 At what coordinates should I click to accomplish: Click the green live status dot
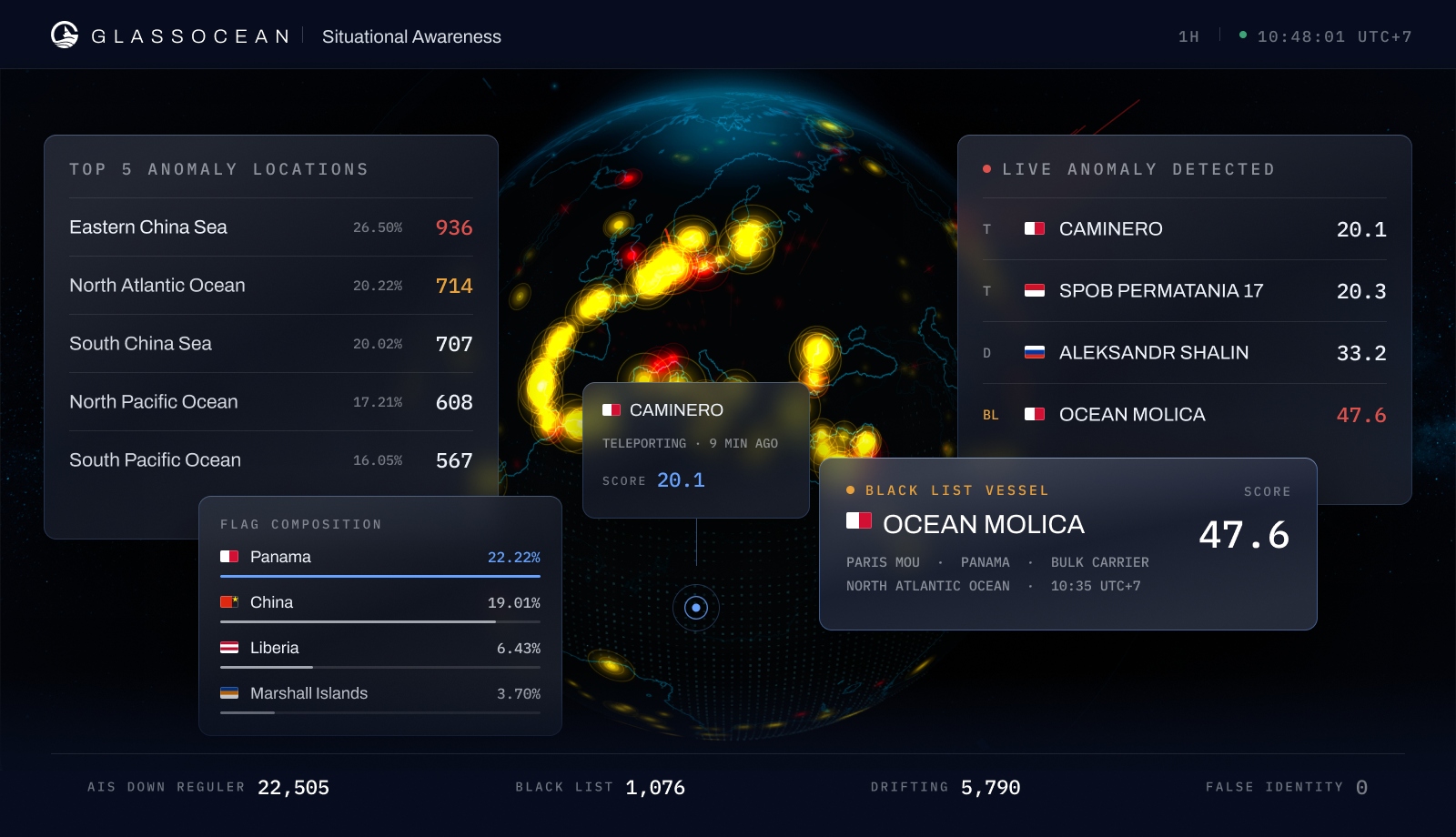tap(1243, 35)
